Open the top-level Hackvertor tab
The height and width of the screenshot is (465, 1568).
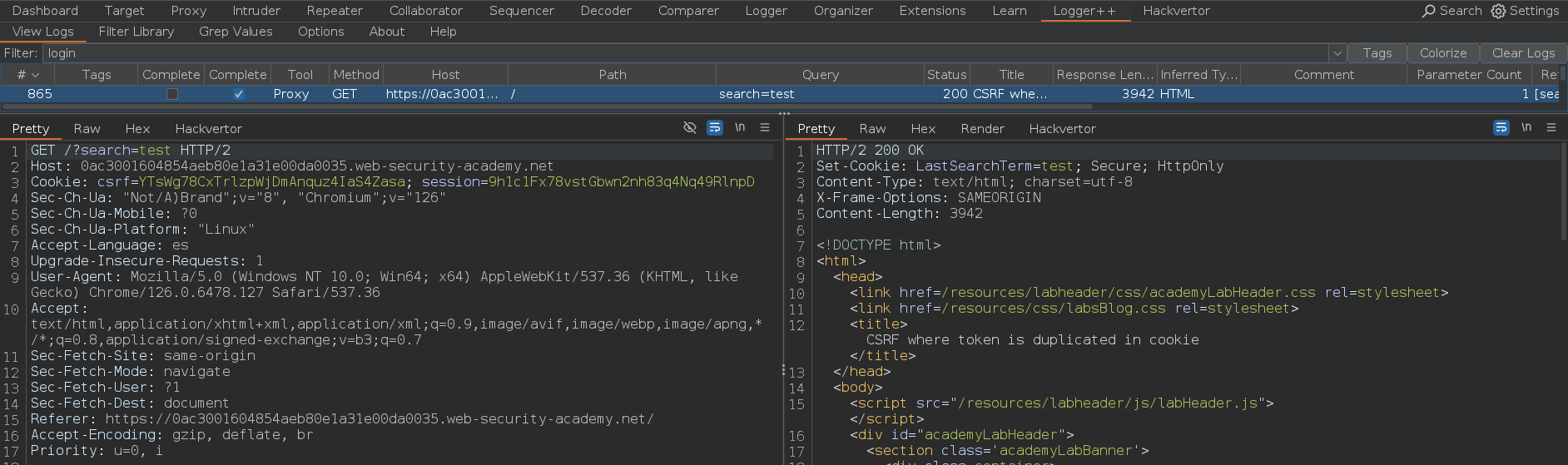coord(1176,11)
